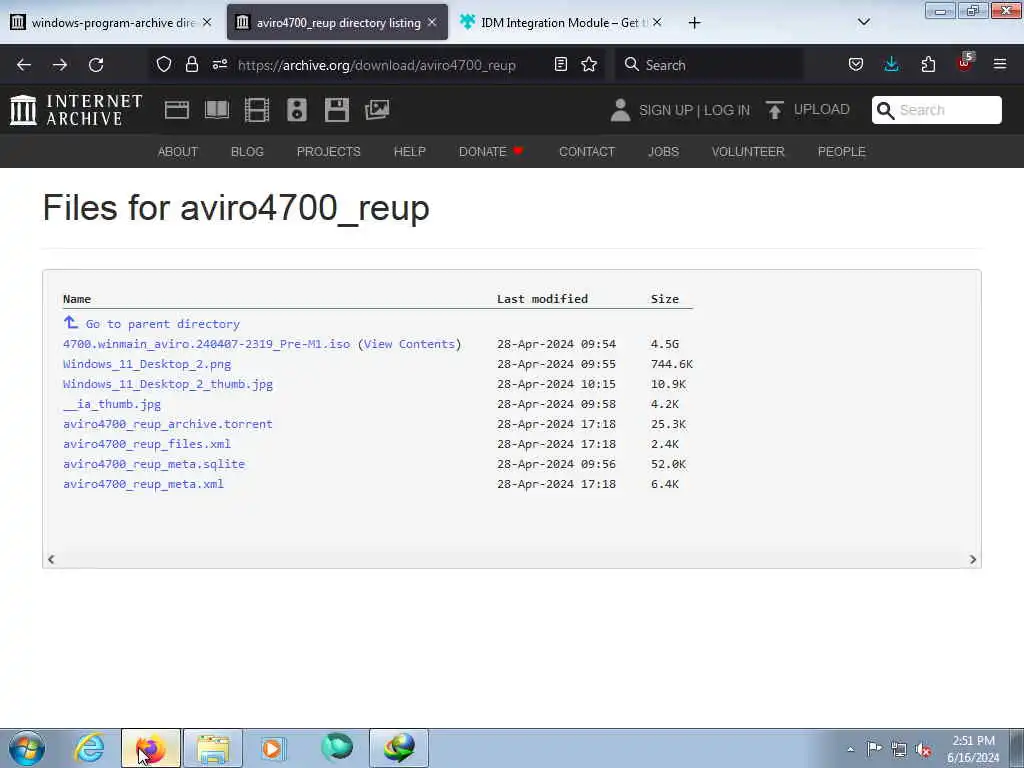Open HELP in the archive nav
The image size is (1024, 768).
click(409, 152)
